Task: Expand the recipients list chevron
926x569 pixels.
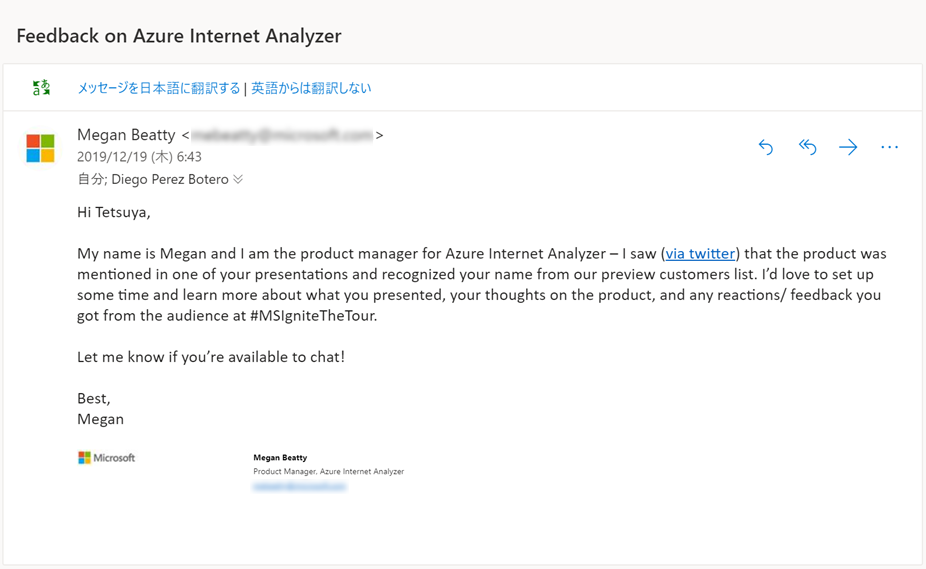Action: pos(238,180)
